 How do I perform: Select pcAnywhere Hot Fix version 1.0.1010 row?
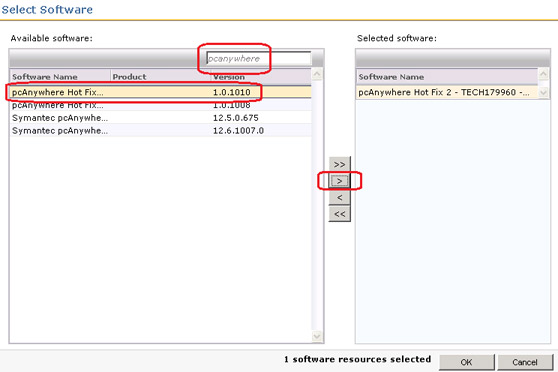tap(160, 92)
